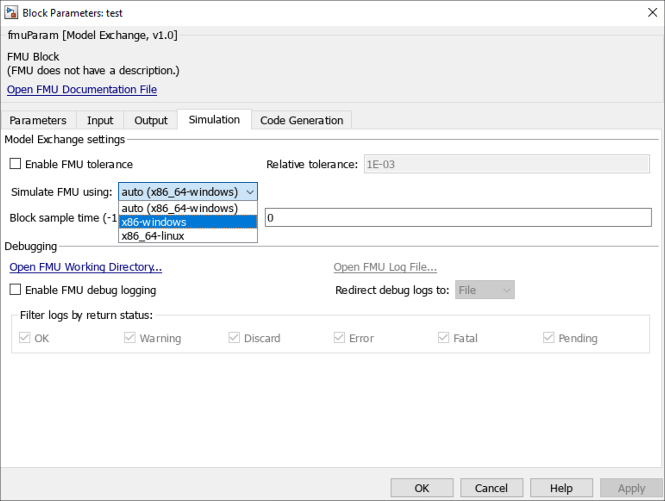Choose x86-windows from the list
The image size is (665, 501).
tap(188, 222)
